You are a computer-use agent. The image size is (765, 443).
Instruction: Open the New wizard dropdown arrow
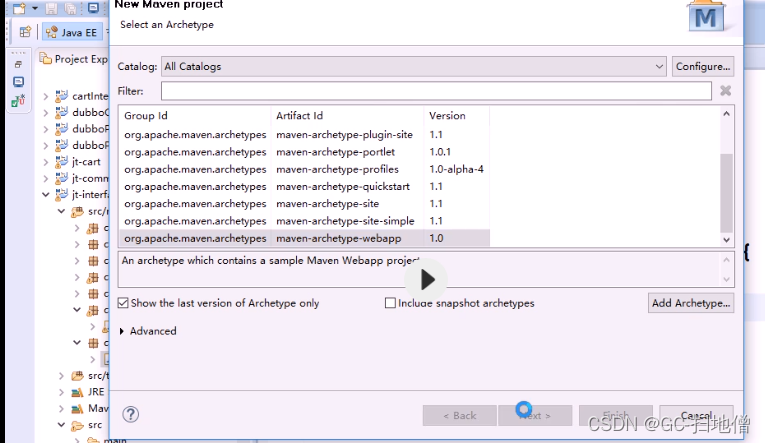tap(35, 8)
